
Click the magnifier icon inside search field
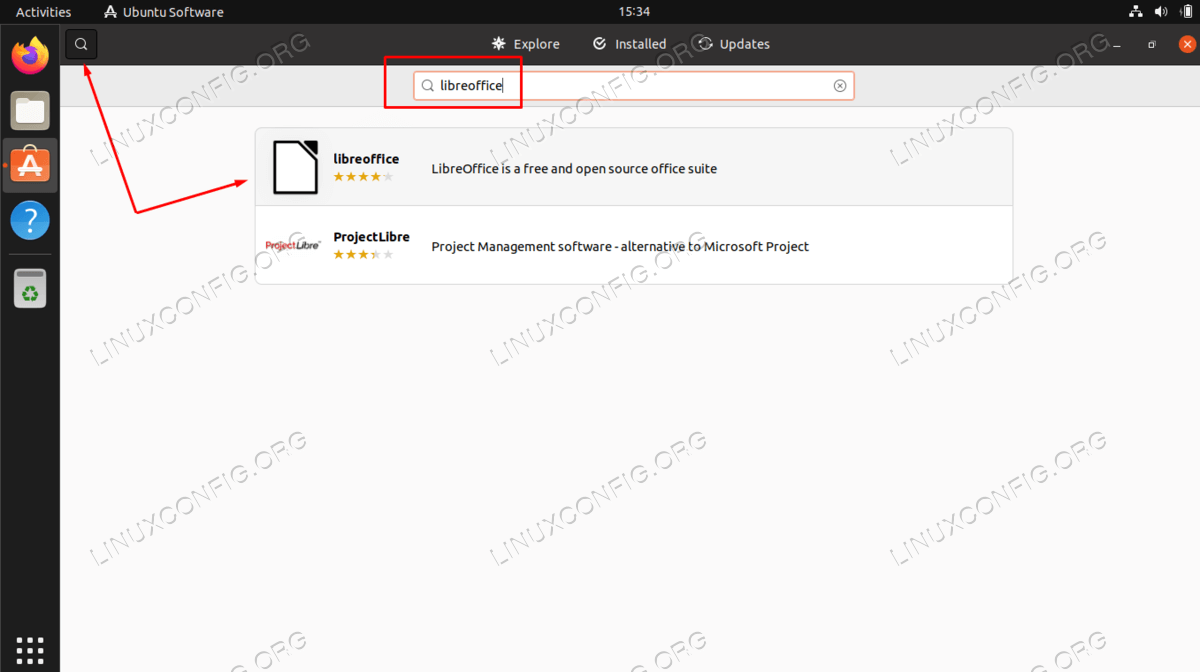[427, 86]
